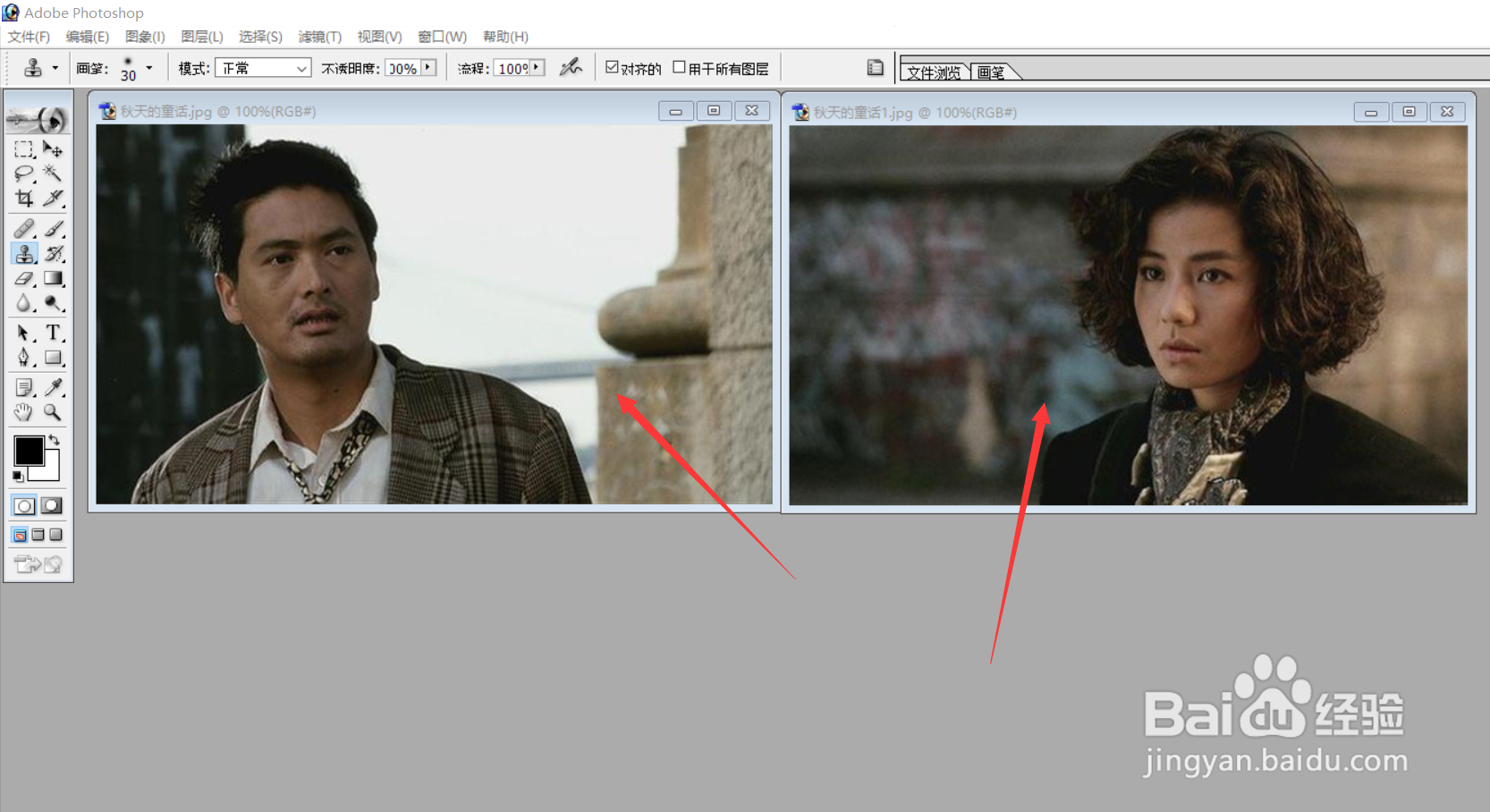The width and height of the screenshot is (1490, 812).
Task: Select the Rectangular Marquee tool
Action: click(24, 149)
